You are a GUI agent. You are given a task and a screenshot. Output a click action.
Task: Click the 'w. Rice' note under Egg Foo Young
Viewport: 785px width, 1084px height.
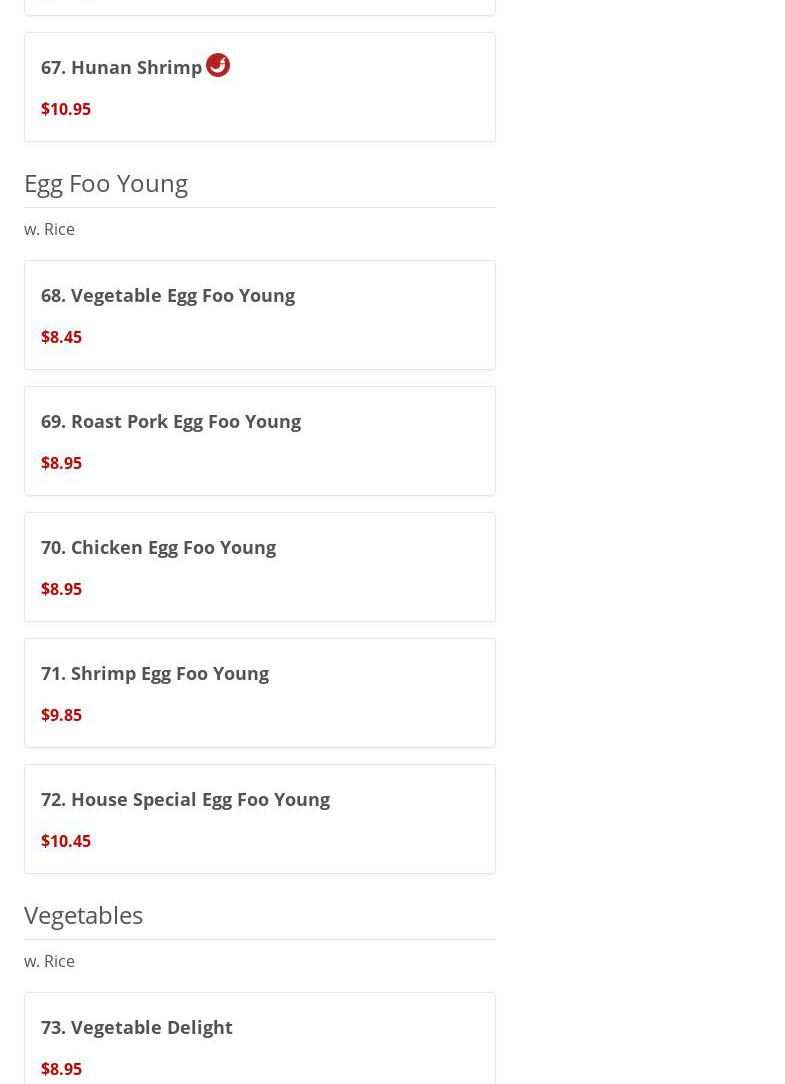[49, 229]
